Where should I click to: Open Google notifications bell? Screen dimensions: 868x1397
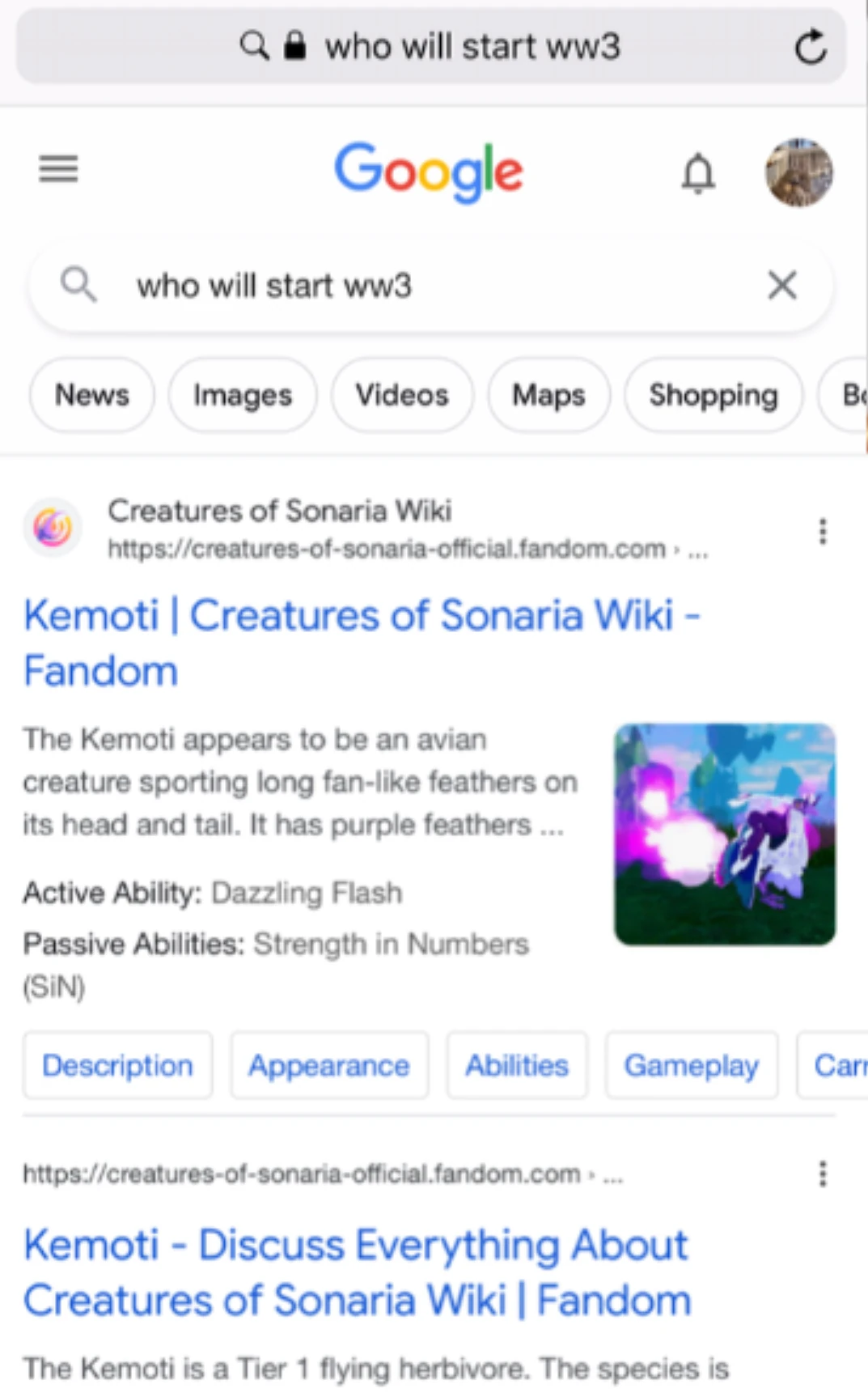698,173
